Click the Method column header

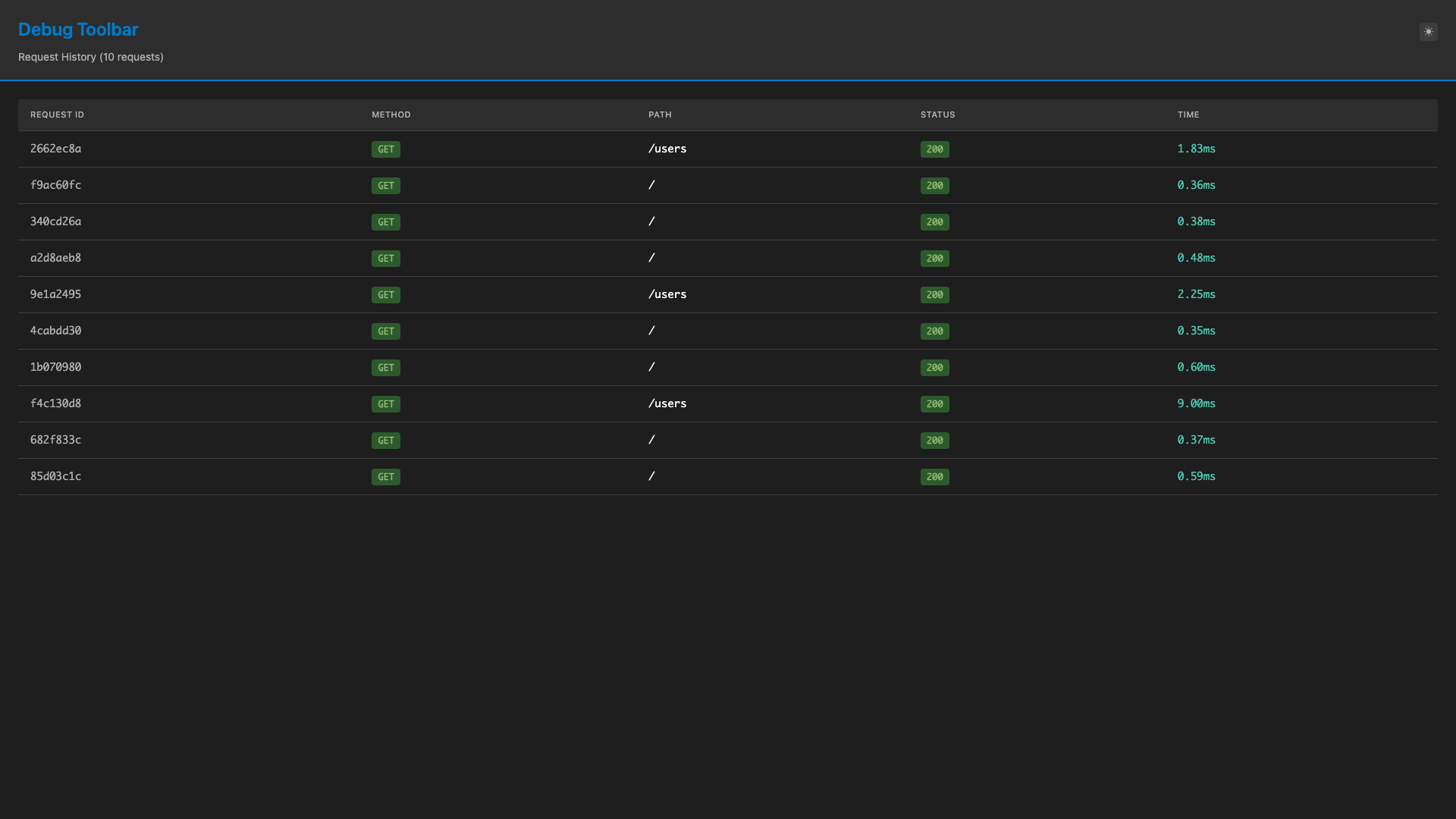point(391,115)
